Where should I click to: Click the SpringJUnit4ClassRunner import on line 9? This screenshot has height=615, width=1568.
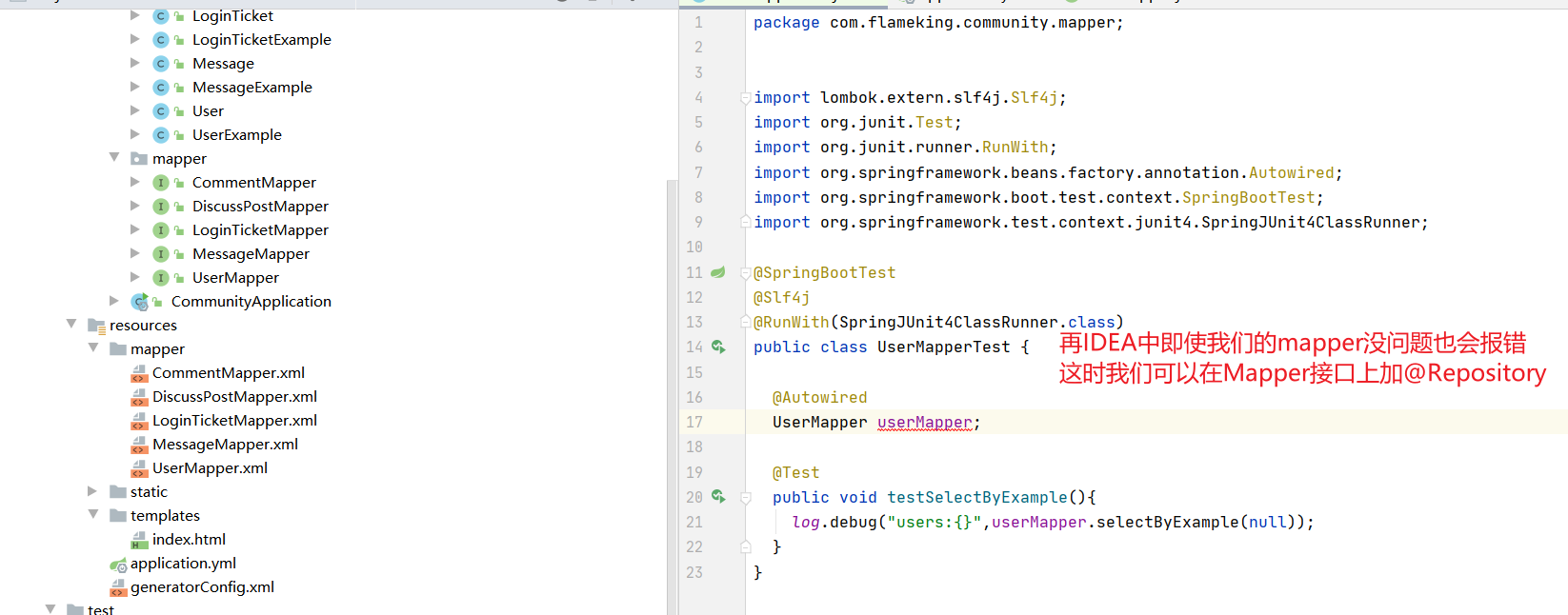1311,223
